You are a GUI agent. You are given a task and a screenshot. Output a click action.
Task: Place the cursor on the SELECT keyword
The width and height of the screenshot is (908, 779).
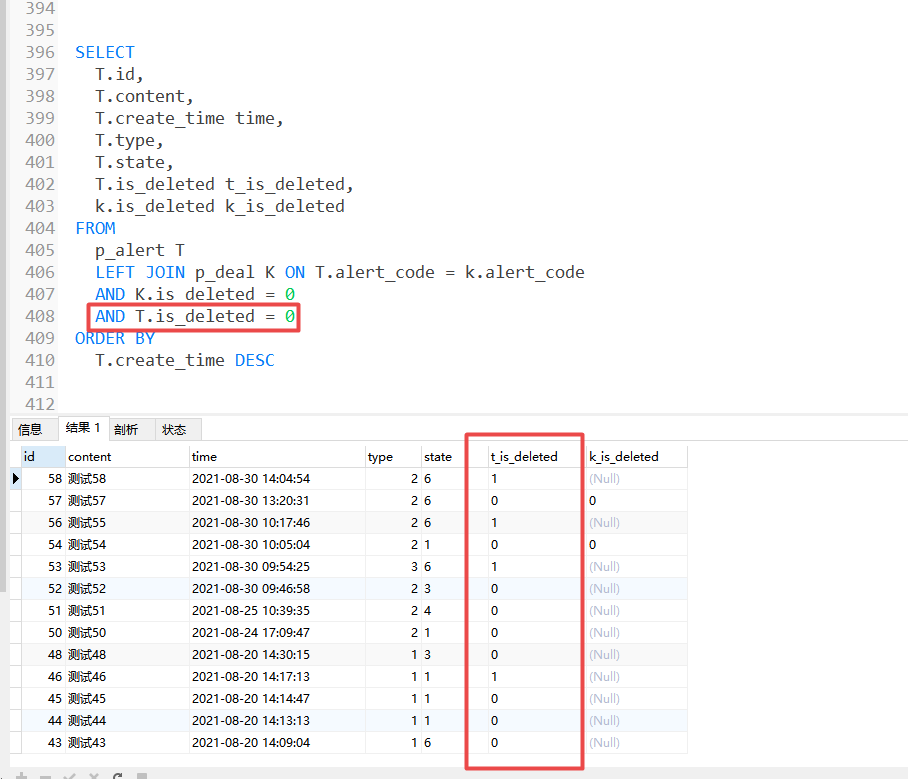pos(104,51)
